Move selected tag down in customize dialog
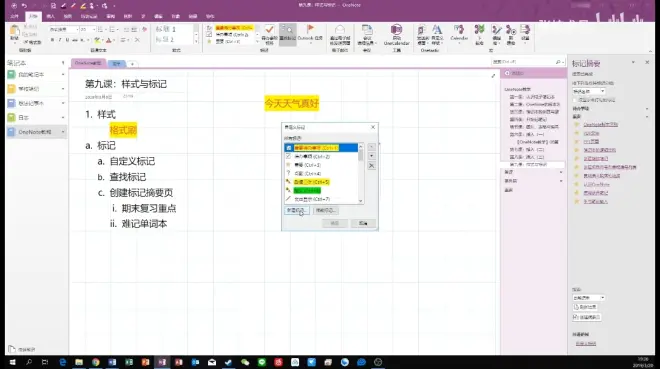The width and height of the screenshot is (660, 369). tap(371, 156)
